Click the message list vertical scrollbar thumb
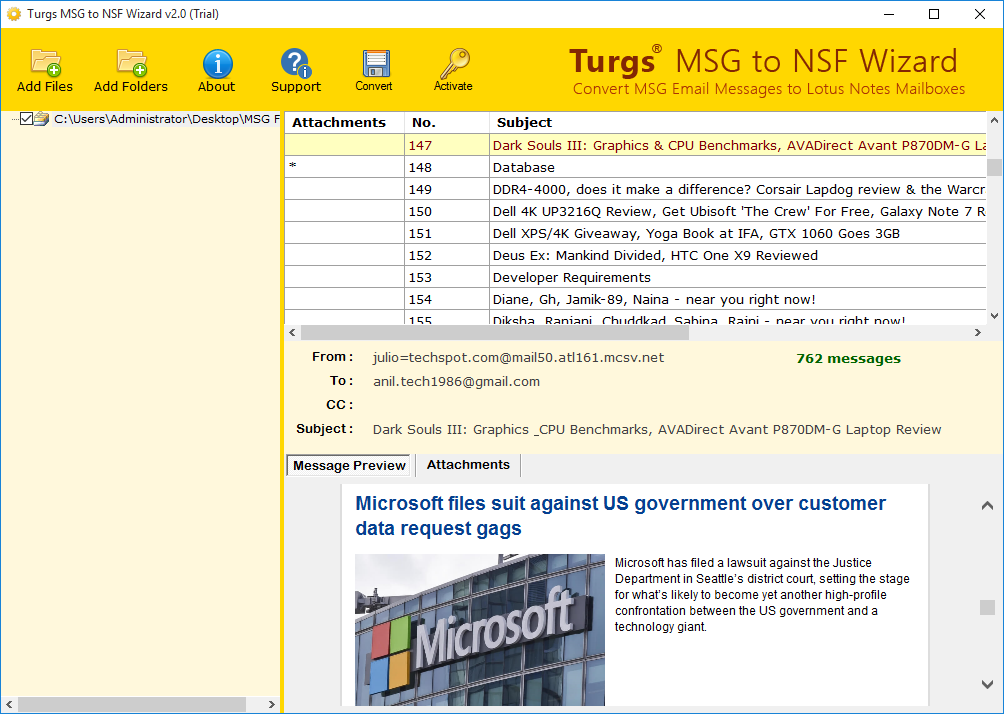Viewport: 1004px width, 714px height. (x=994, y=167)
